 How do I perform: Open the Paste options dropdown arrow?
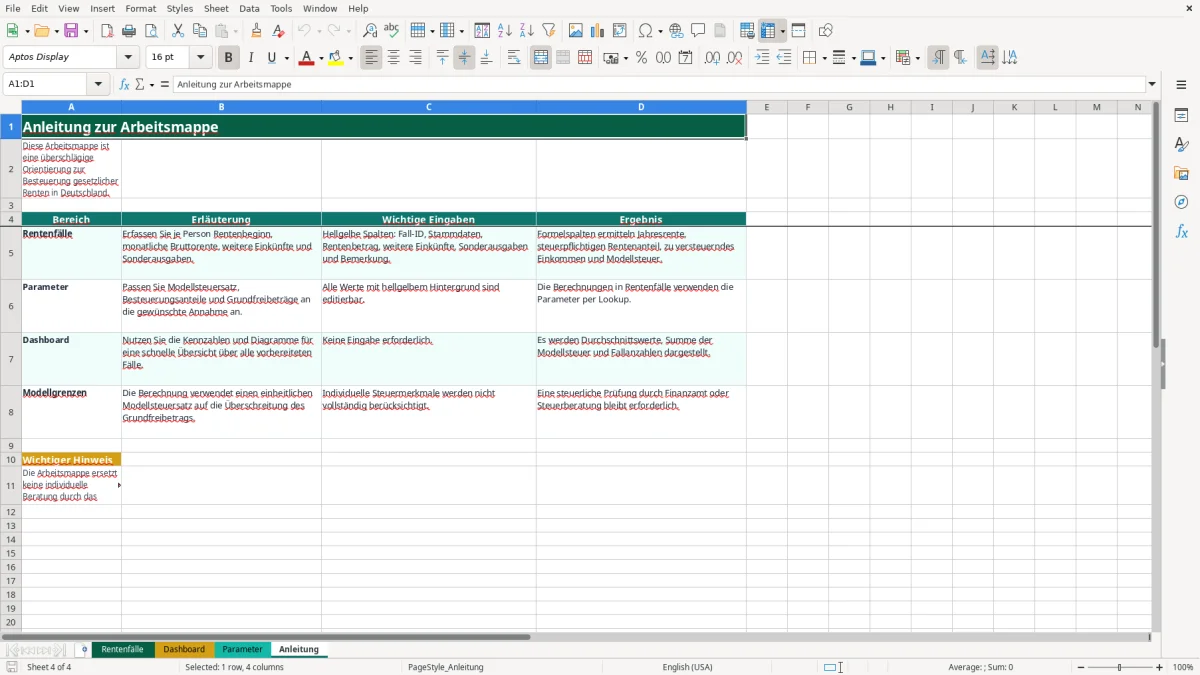click(236, 31)
